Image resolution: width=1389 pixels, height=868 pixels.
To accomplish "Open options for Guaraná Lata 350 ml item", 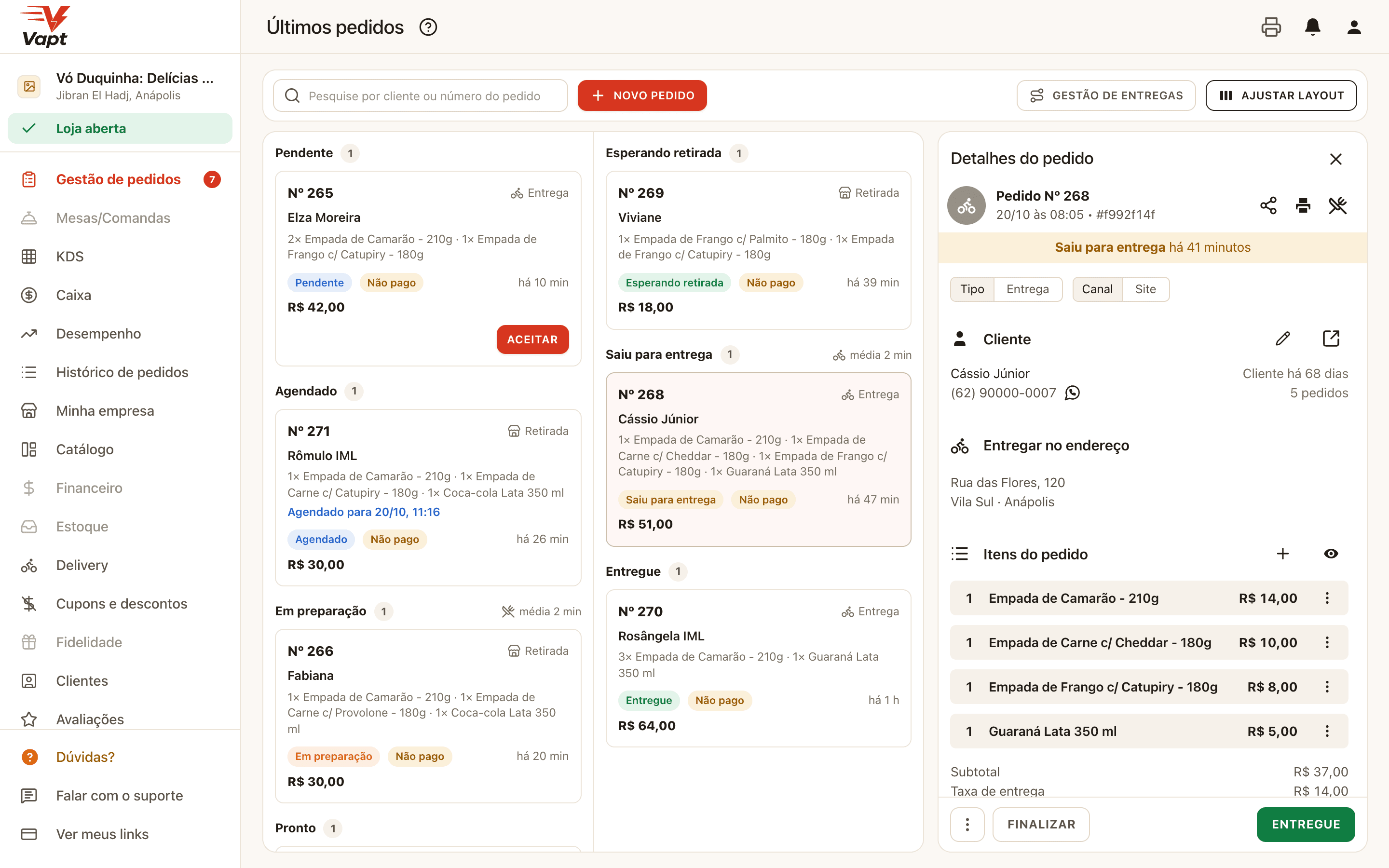I will 1327,731.
